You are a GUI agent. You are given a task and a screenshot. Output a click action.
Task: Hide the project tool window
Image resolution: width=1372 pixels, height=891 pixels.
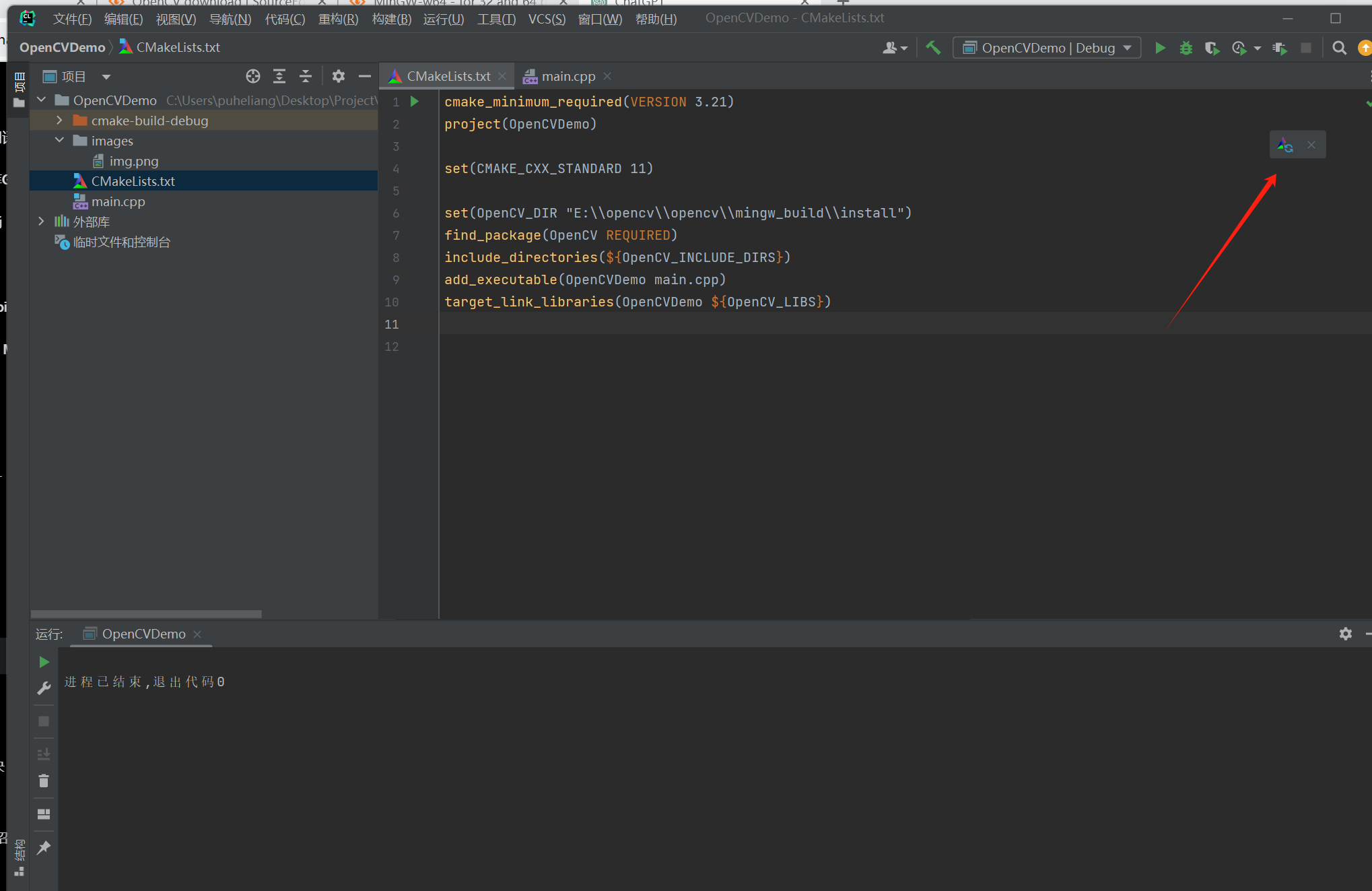tap(364, 76)
